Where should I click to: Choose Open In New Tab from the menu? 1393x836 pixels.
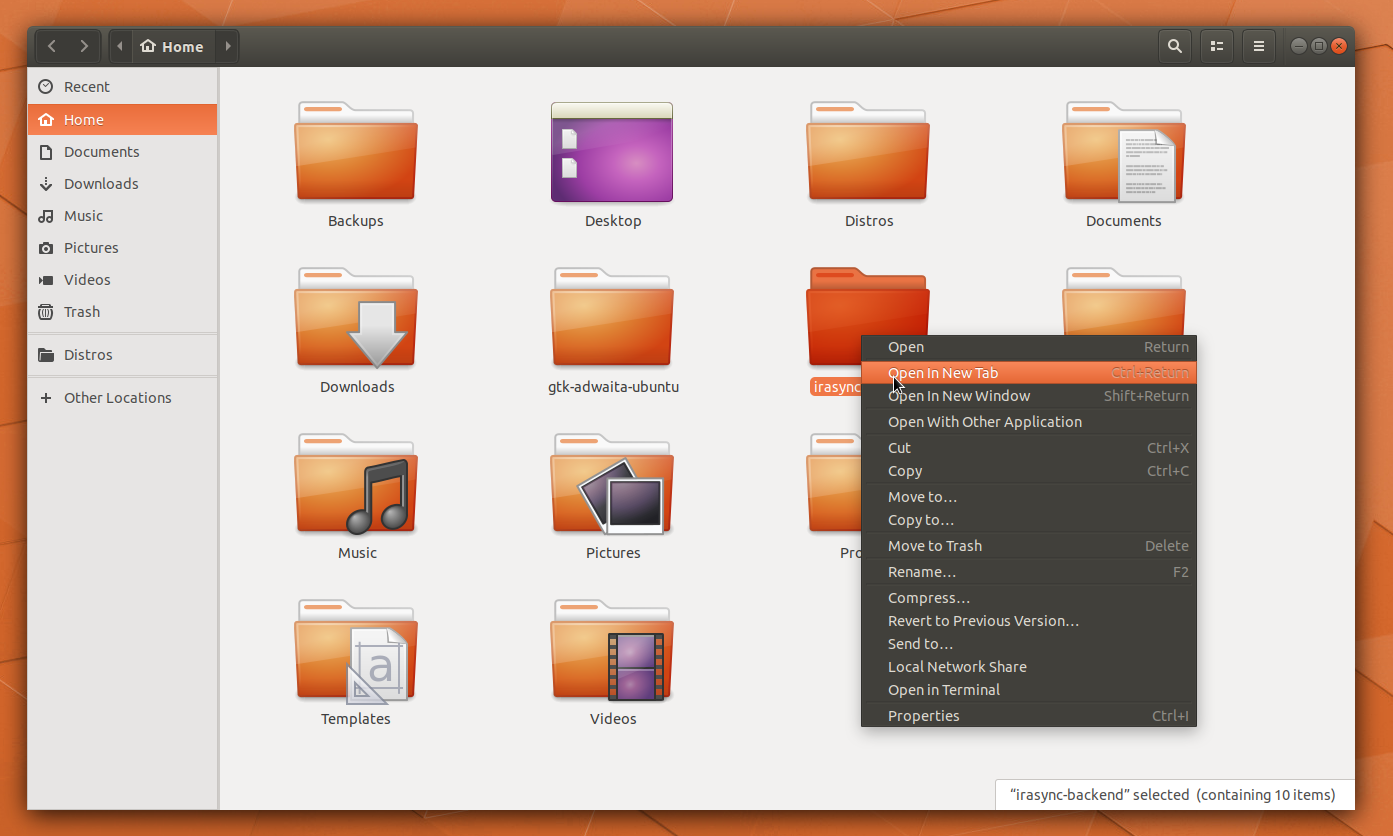point(943,373)
